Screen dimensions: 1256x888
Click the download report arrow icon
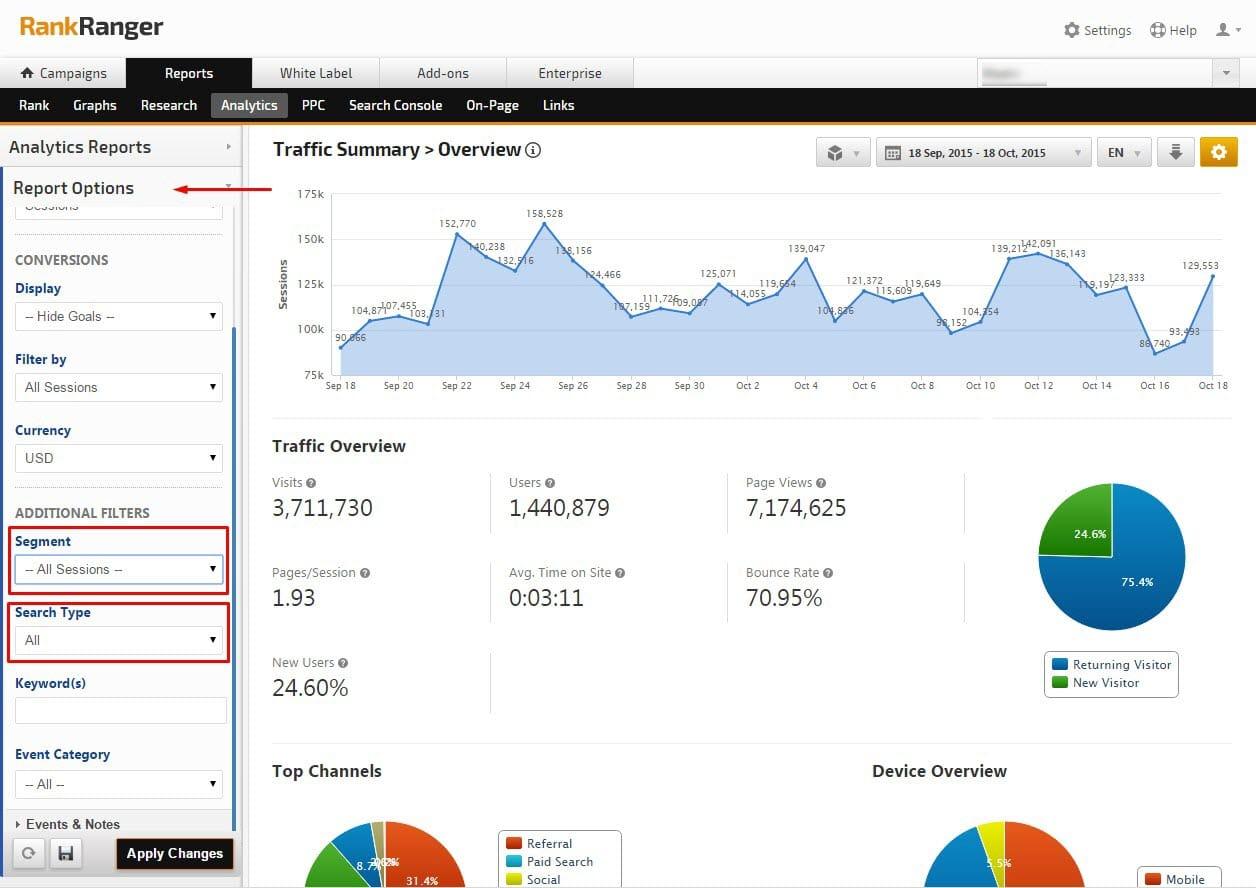1176,153
